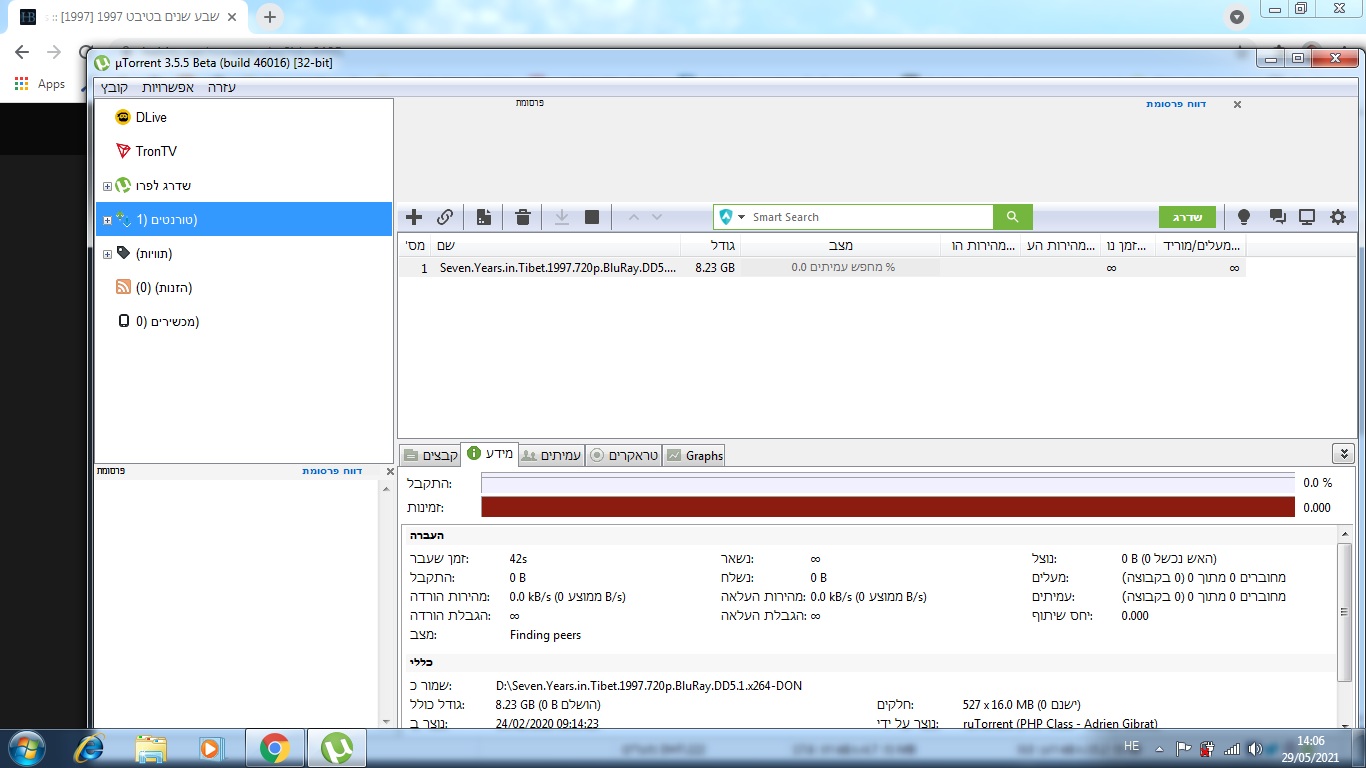Image resolution: width=1366 pixels, height=768 pixels.
Task: Click the green שדרג upgrade button
Action: tap(1187, 217)
